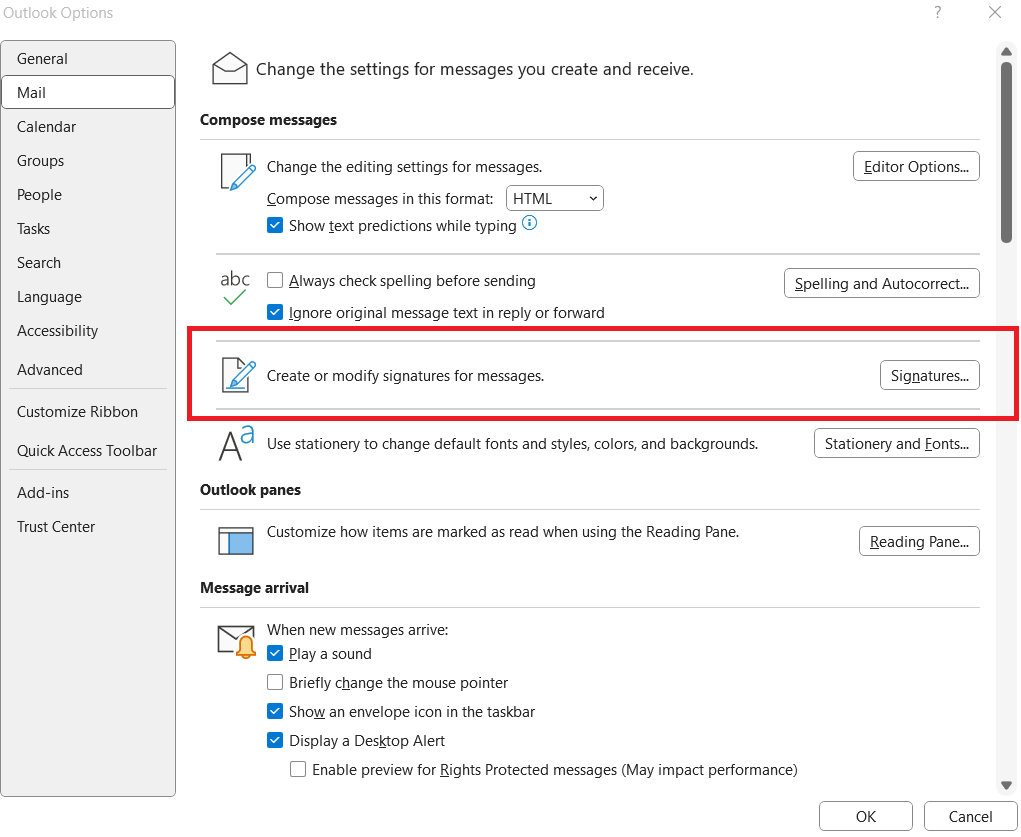
Task: Toggle Show an envelope icon in taskbar
Action: [275, 711]
